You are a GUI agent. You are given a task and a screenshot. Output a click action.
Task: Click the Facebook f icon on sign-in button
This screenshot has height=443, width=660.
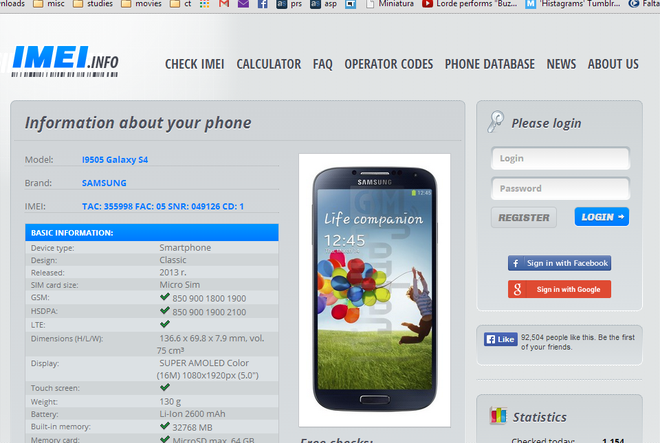coord(516,263)
